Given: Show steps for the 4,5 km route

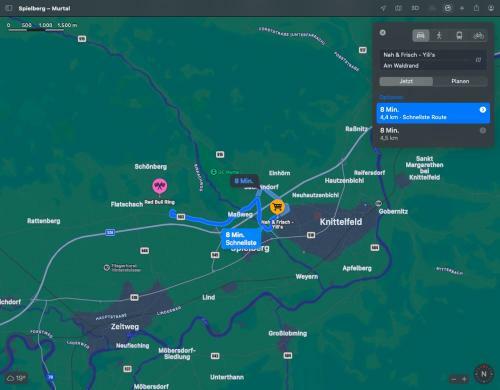Looking at the screenshot, I should point(483,130).
